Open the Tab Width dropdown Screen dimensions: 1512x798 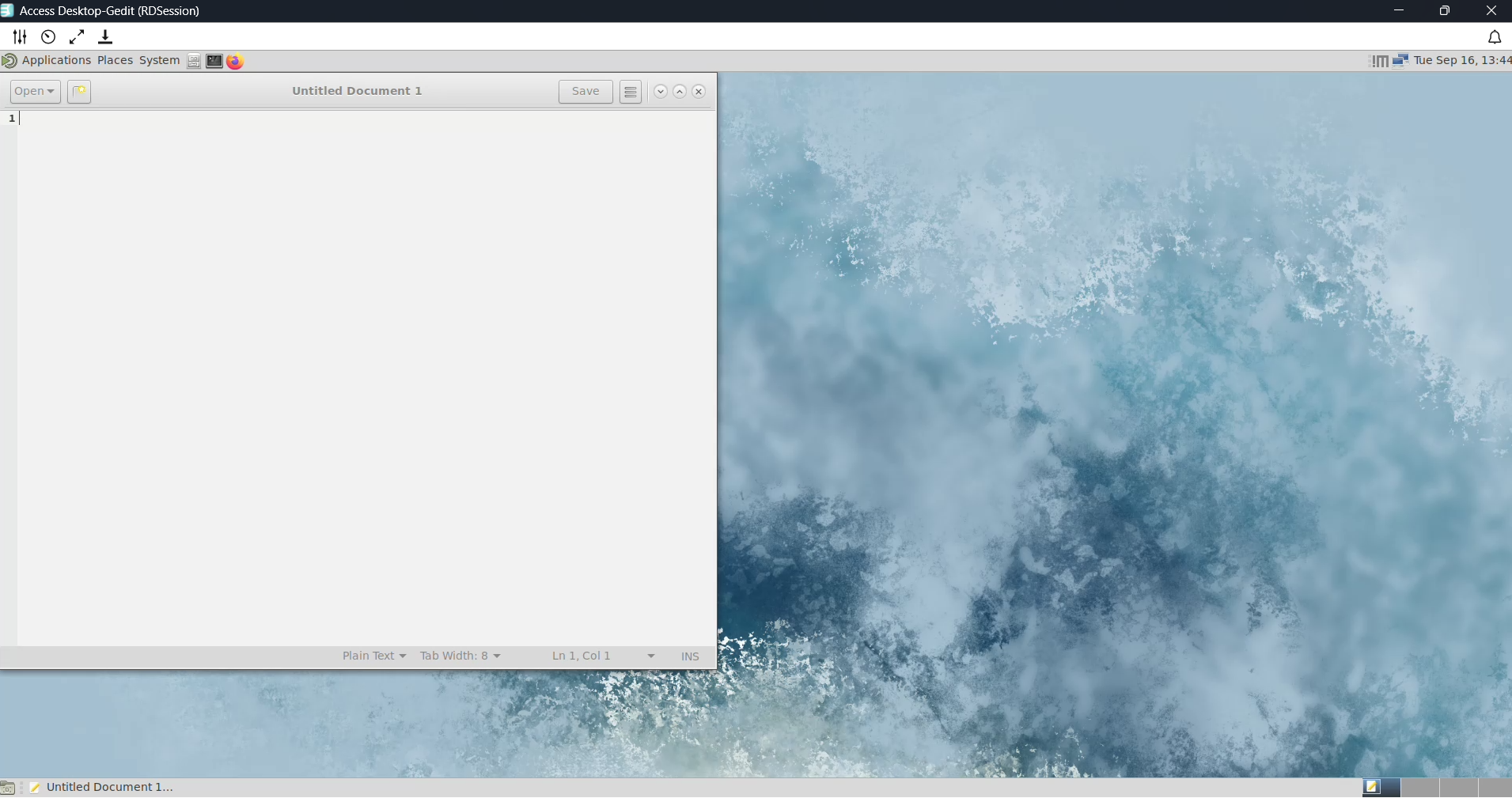click(x=460, y=656)
